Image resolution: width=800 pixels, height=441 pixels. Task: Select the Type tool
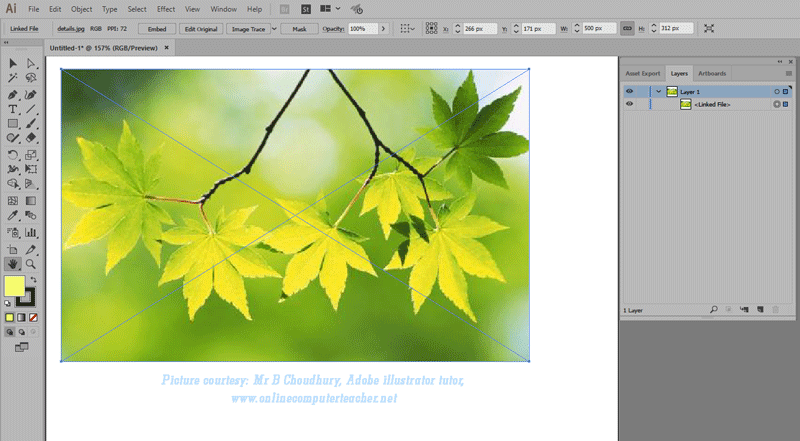coord(13,109)
